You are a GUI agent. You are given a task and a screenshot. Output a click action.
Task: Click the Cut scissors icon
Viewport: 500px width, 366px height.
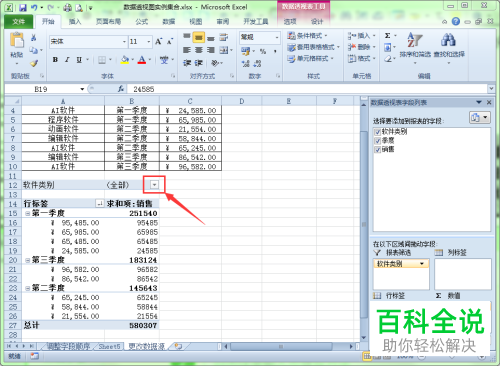point(34,38)
